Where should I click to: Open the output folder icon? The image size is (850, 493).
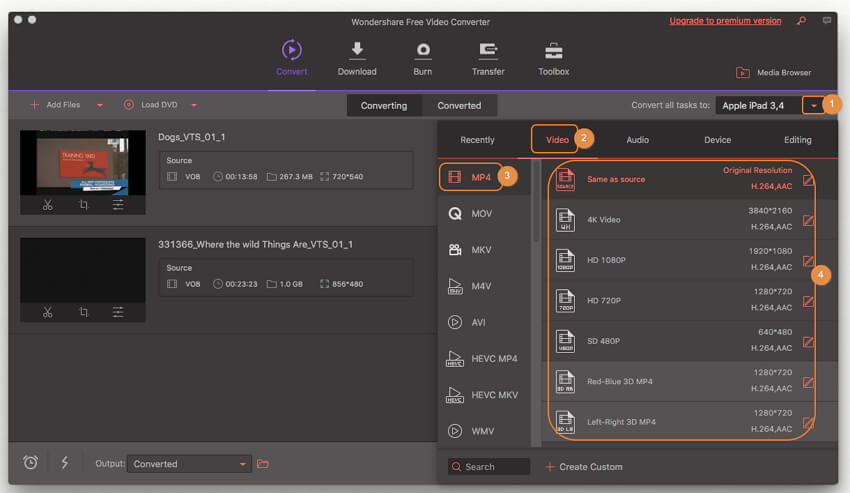pyautogui.click(x=264, y=464)
